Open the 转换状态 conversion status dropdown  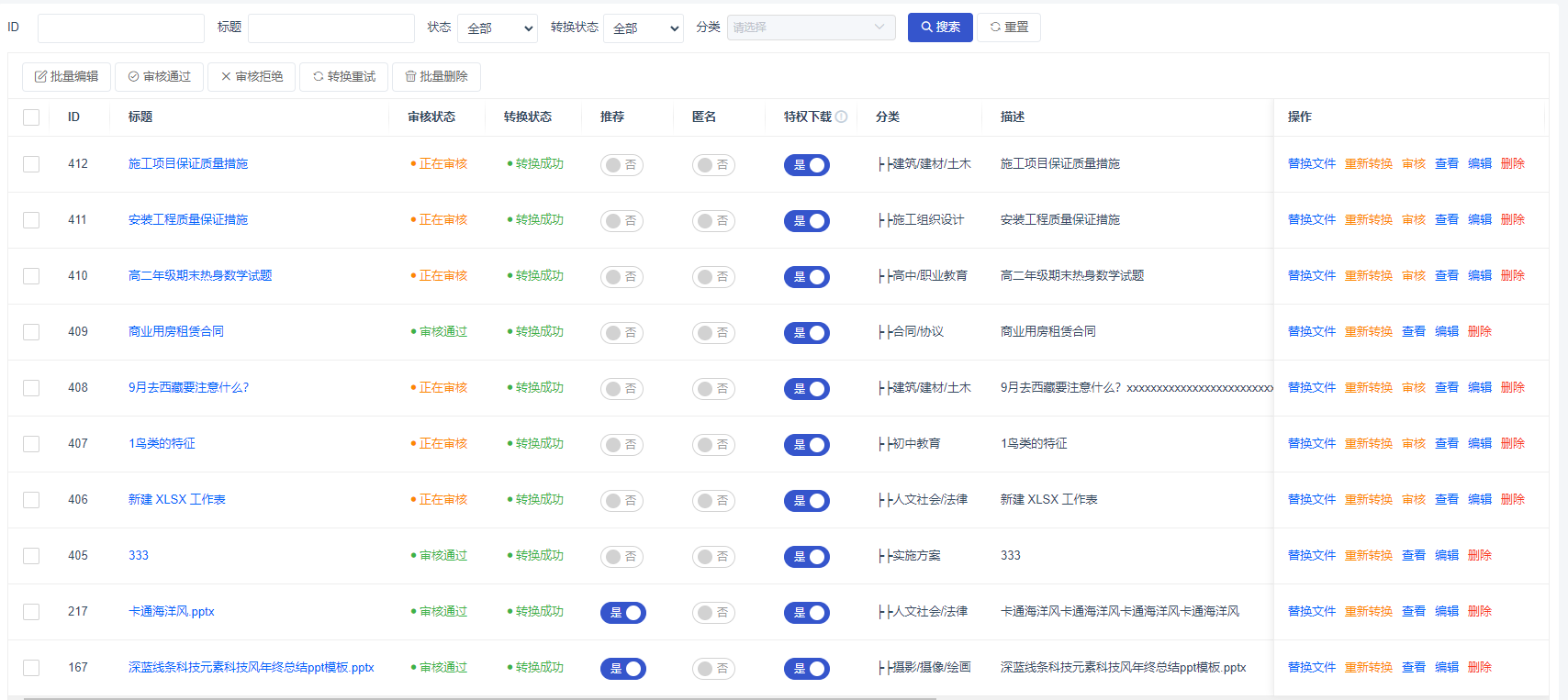pos(644,28)
